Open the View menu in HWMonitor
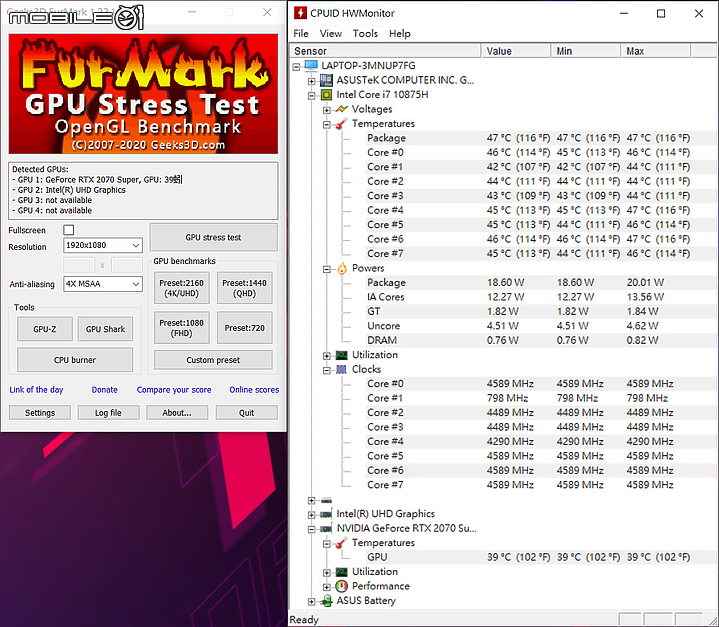 (331, 33)
